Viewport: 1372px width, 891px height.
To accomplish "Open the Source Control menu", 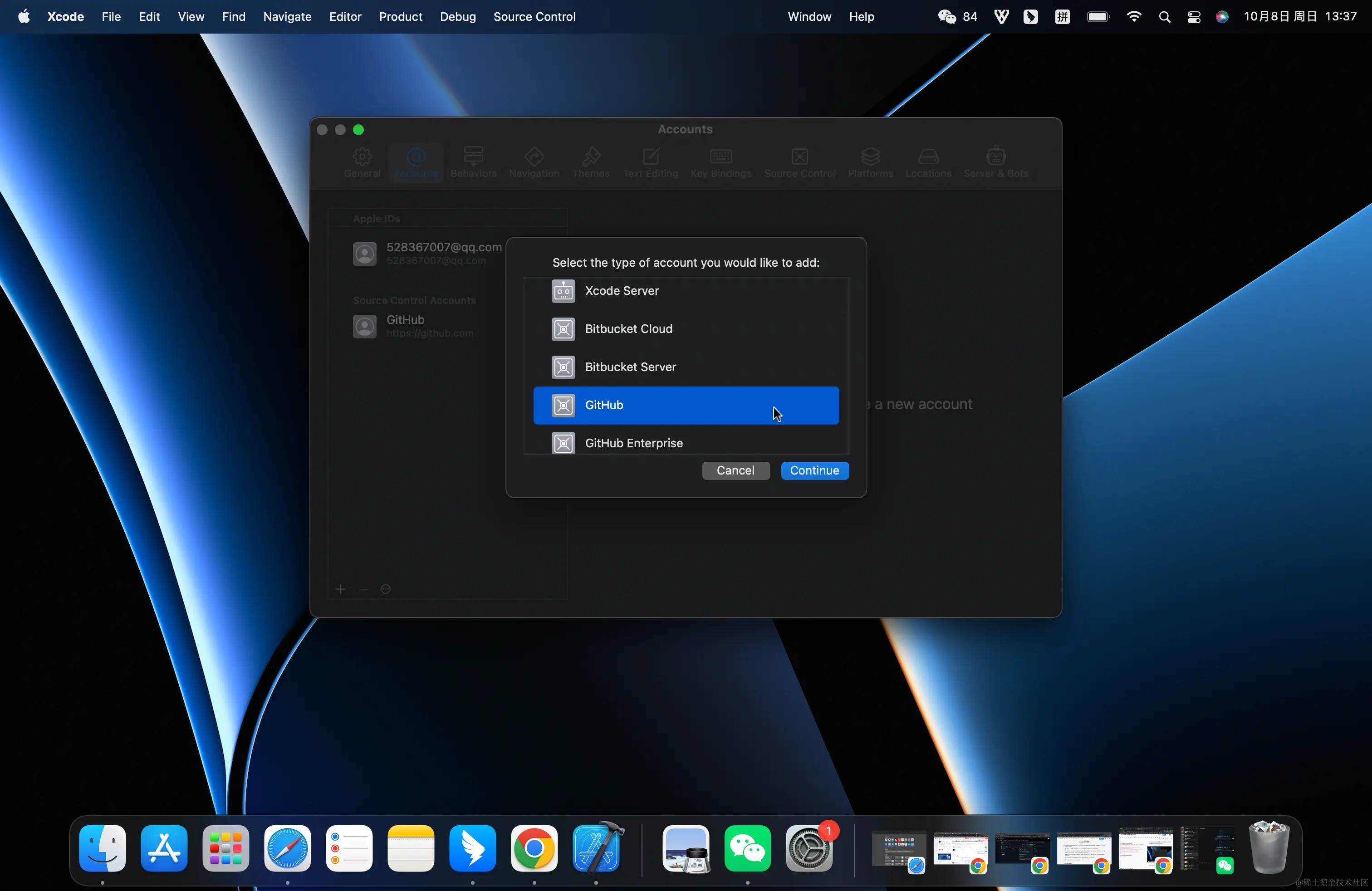I will (x=534, y=17).
